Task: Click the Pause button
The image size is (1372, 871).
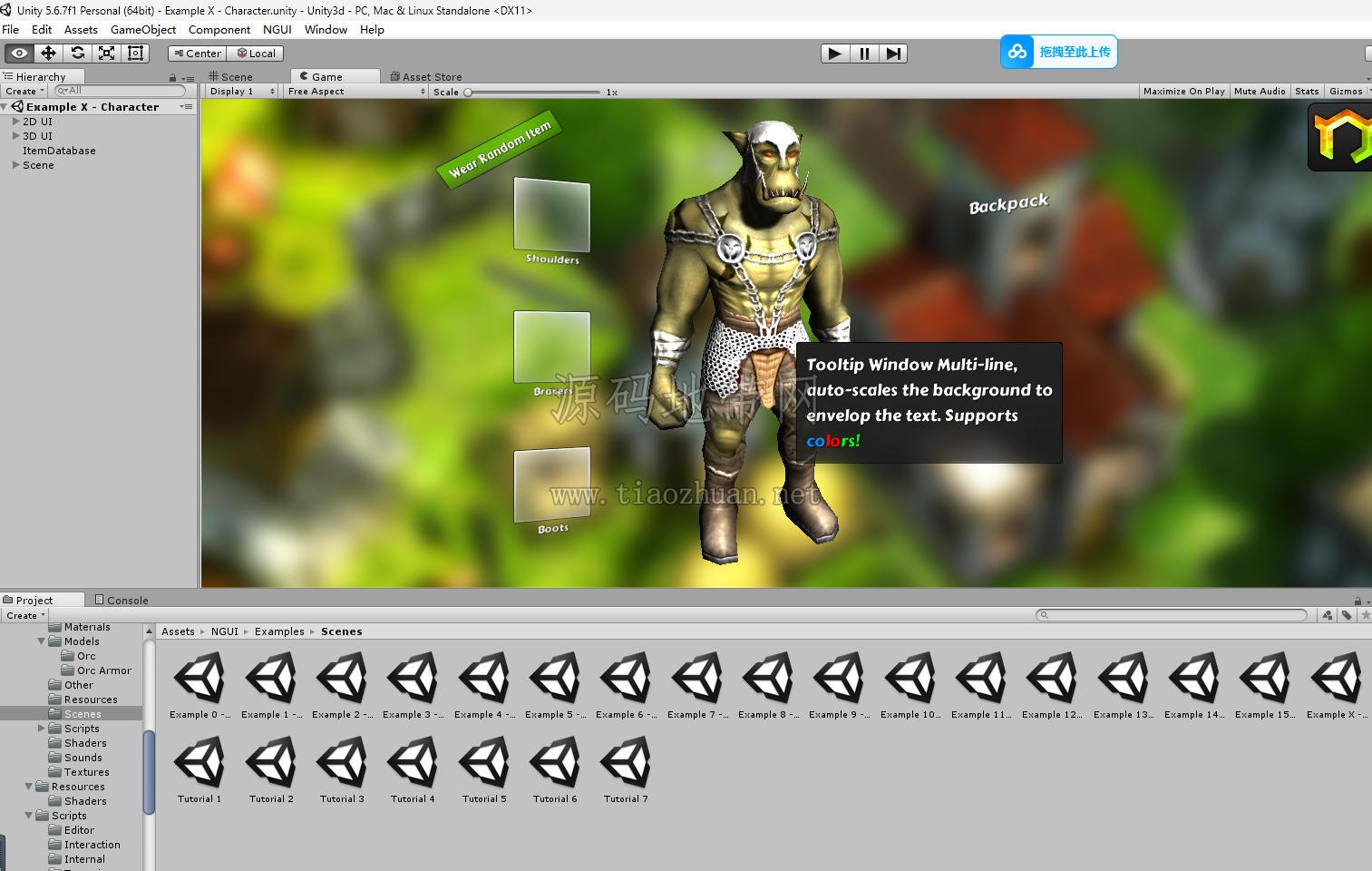Action: tap(864, 54)
